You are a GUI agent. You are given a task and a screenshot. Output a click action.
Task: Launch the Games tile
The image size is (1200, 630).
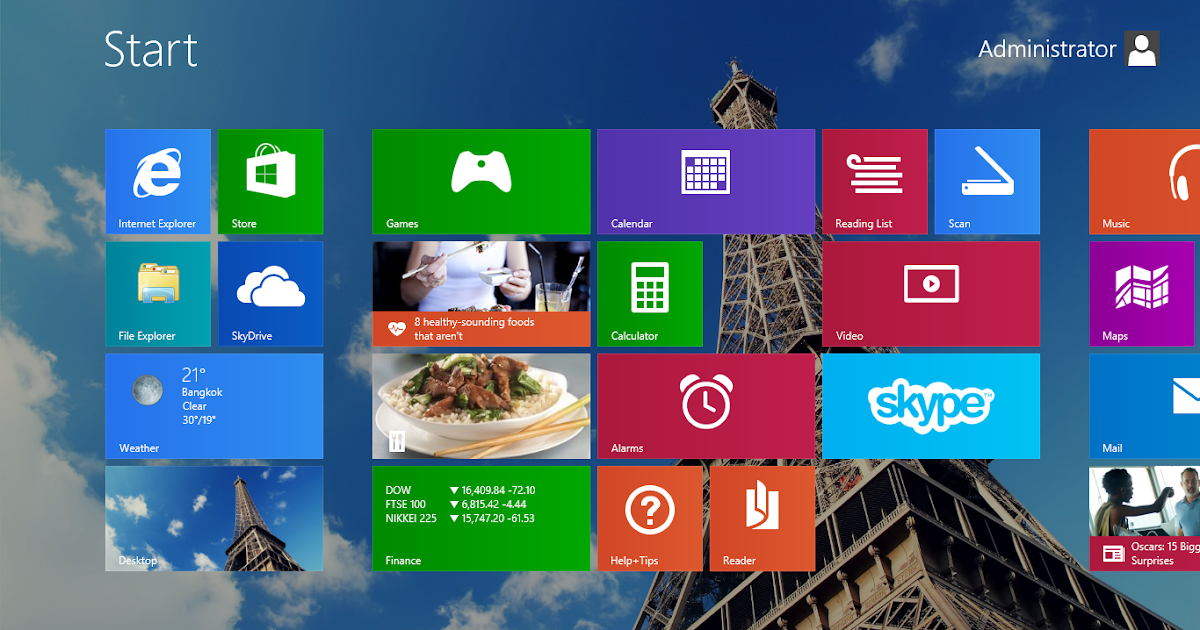tap(481, 182)
